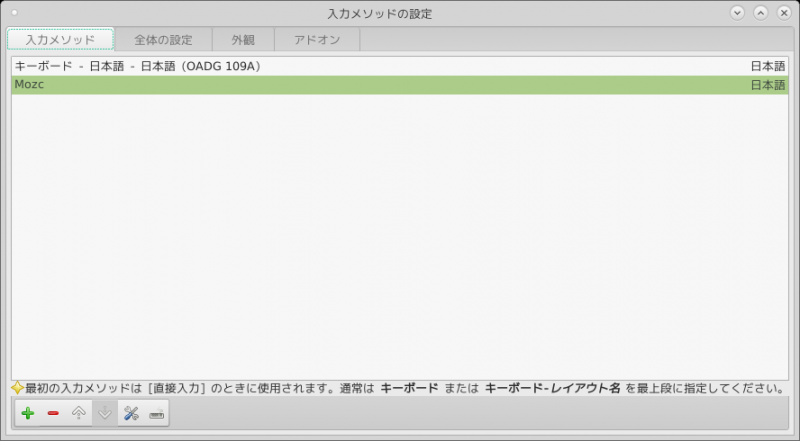The width and height of the screenshot is (800, 441).
Task: Remove selected input method with minus icon
Action: pyautogui.click(x=53, y=413)
